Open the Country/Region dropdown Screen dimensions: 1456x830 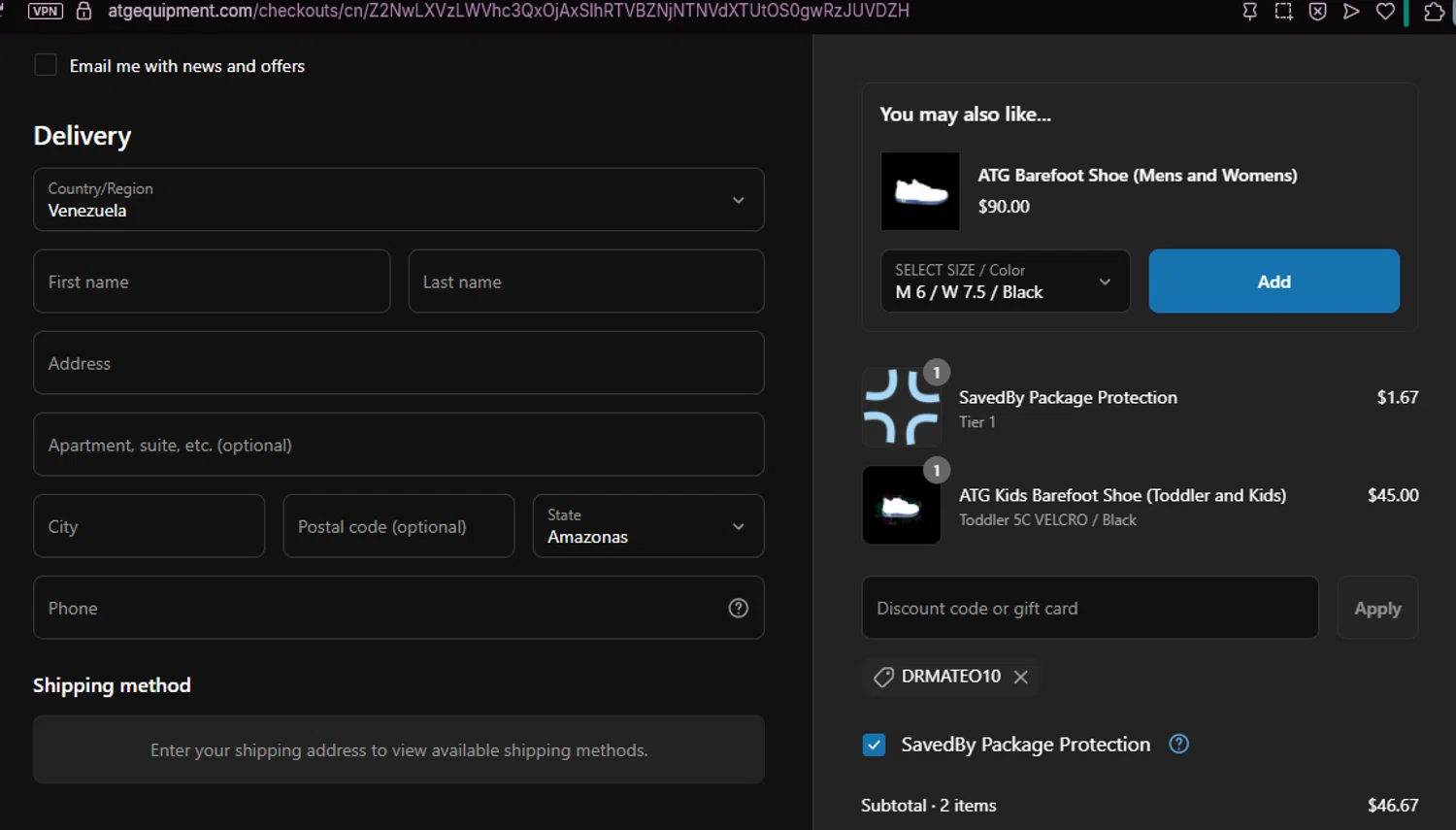click(x=399, y=200)
